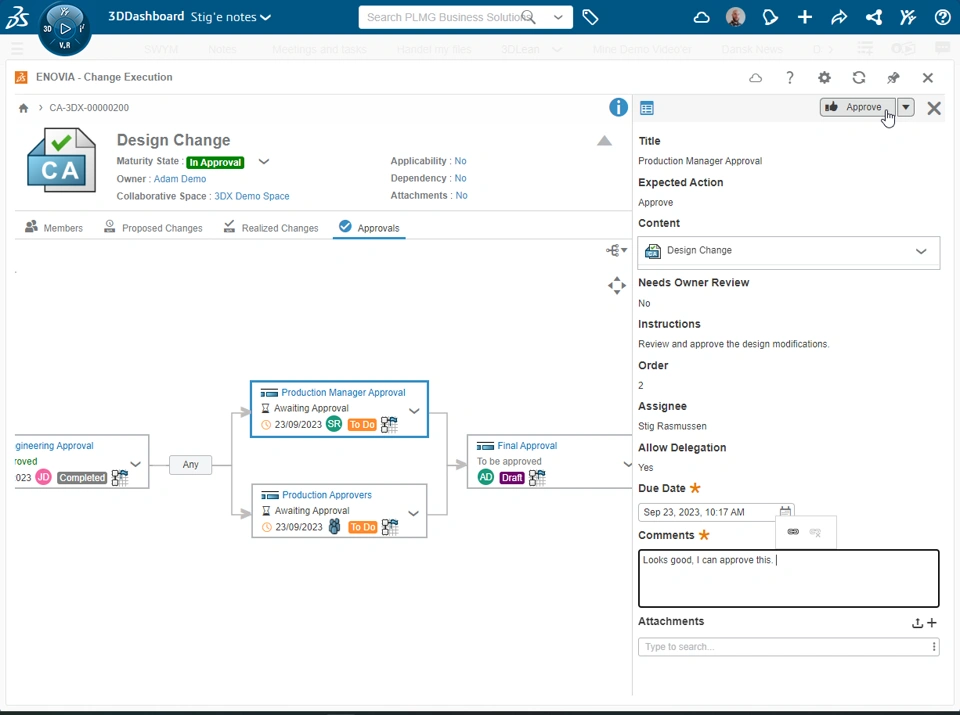Switch to Proposed Changes tab
960x715 pixels.
point(153,227)
